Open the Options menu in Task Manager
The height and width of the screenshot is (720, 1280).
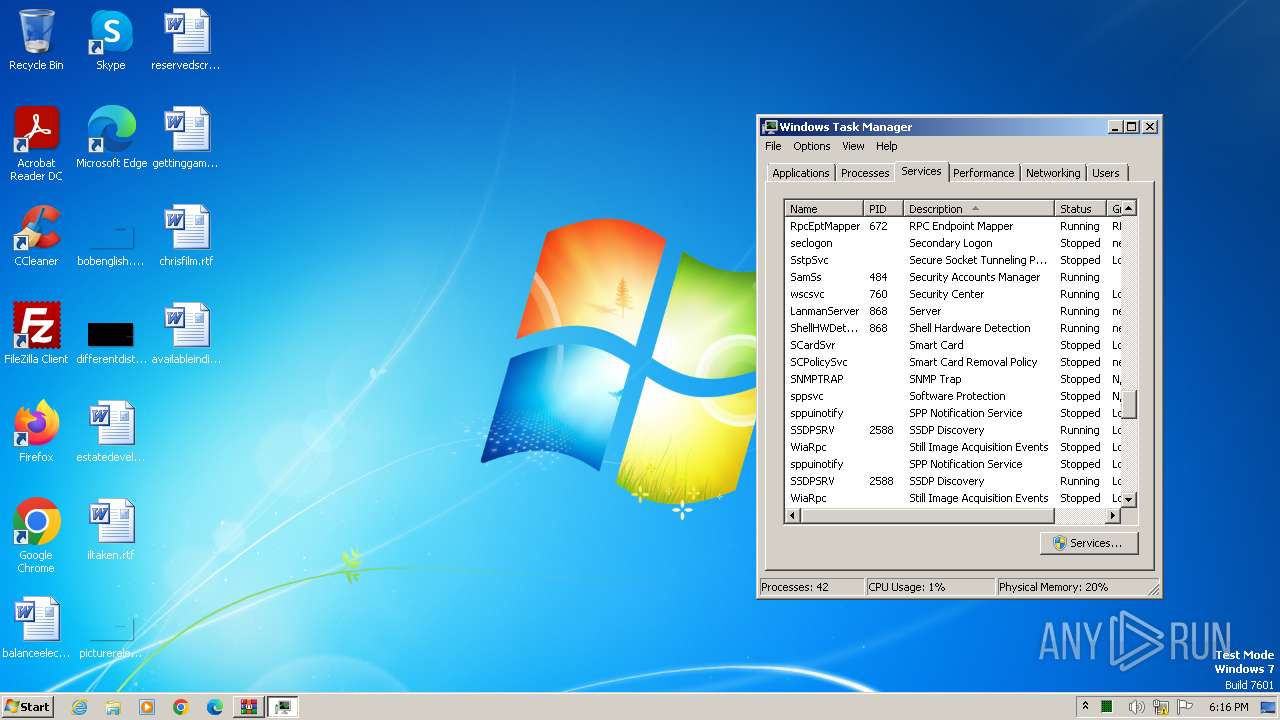812,146
